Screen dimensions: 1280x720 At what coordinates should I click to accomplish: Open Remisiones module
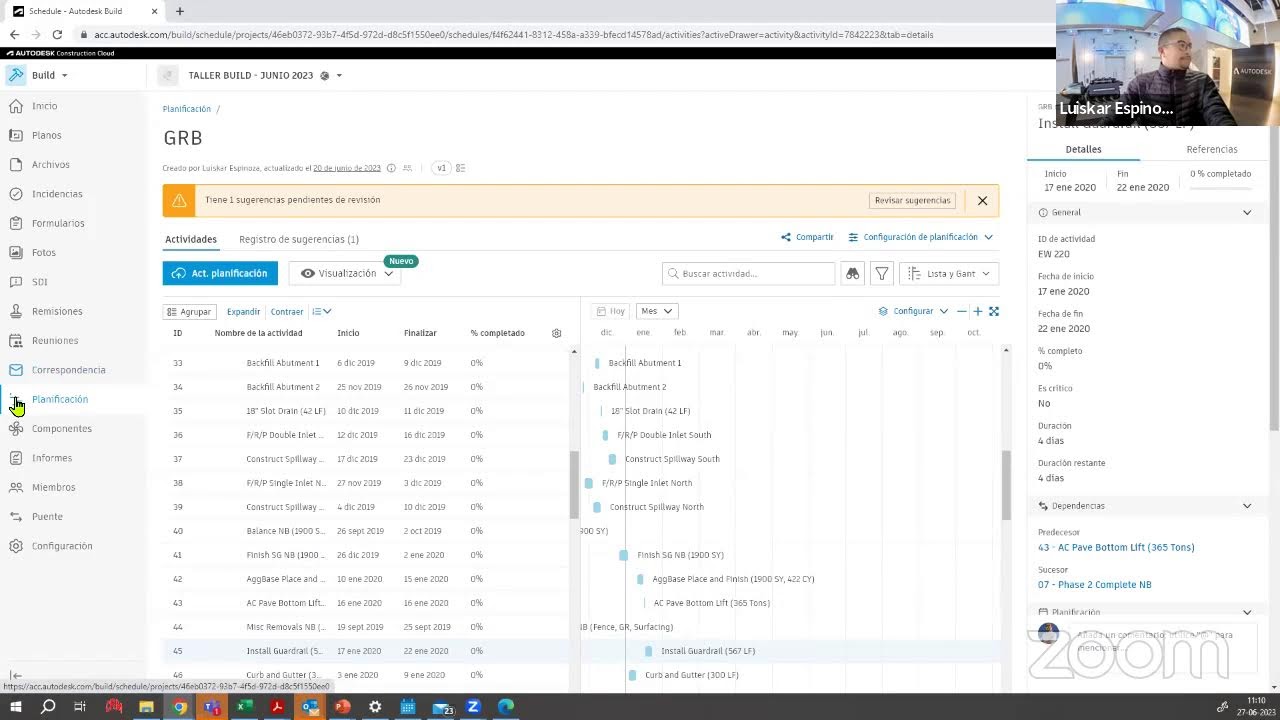pos(56,311)
